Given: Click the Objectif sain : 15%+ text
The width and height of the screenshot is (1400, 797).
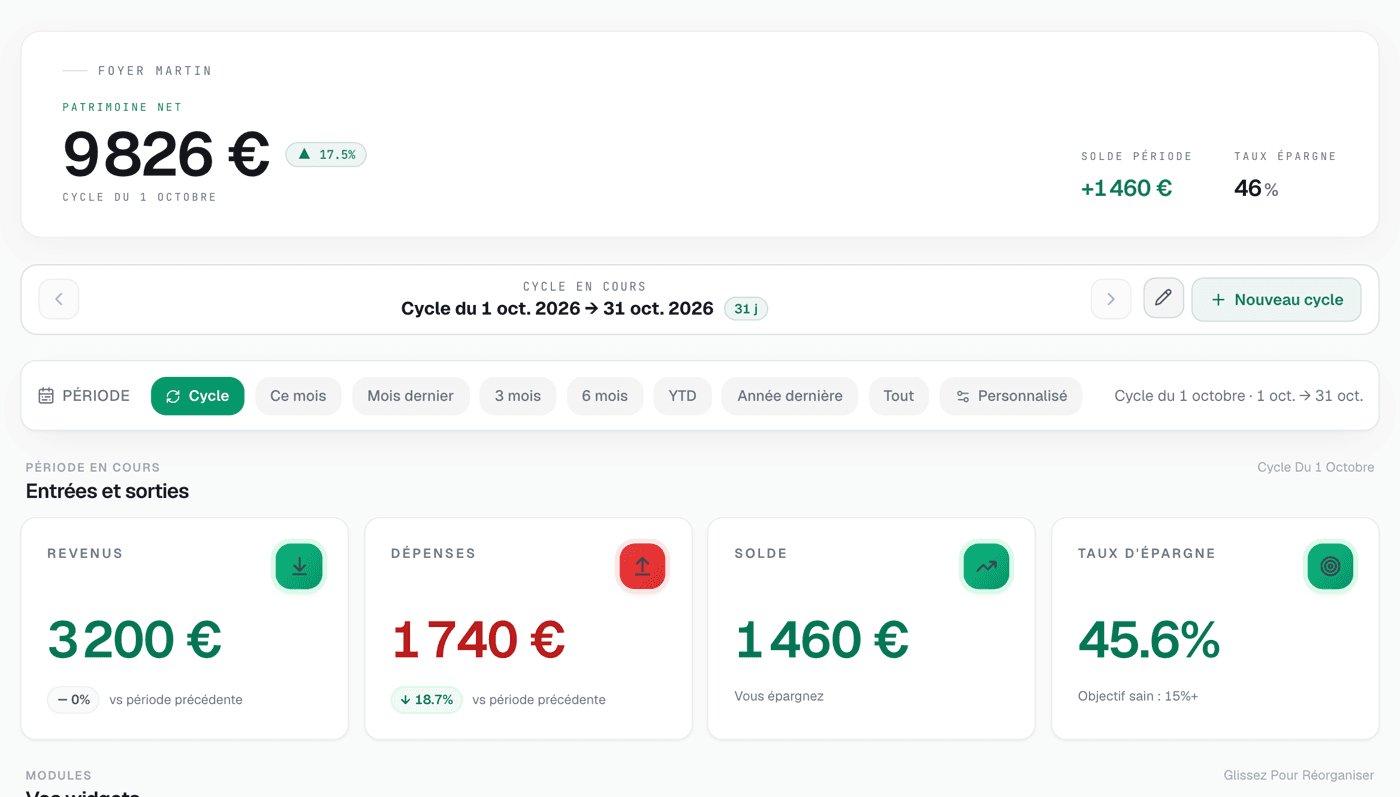Looking at the screenshot, I should coord(1138,696).
